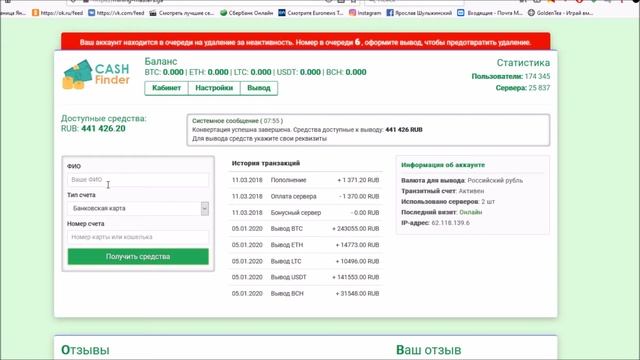Open the Сбербанк Онлайн bookmark
The width and height of the screenshot is (640, 360).
[x=247, y=13]
